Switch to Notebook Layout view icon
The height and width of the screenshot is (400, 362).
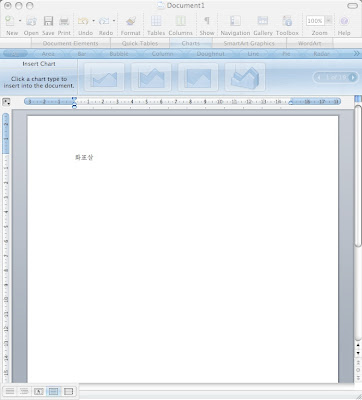click(x=68, y=391)
